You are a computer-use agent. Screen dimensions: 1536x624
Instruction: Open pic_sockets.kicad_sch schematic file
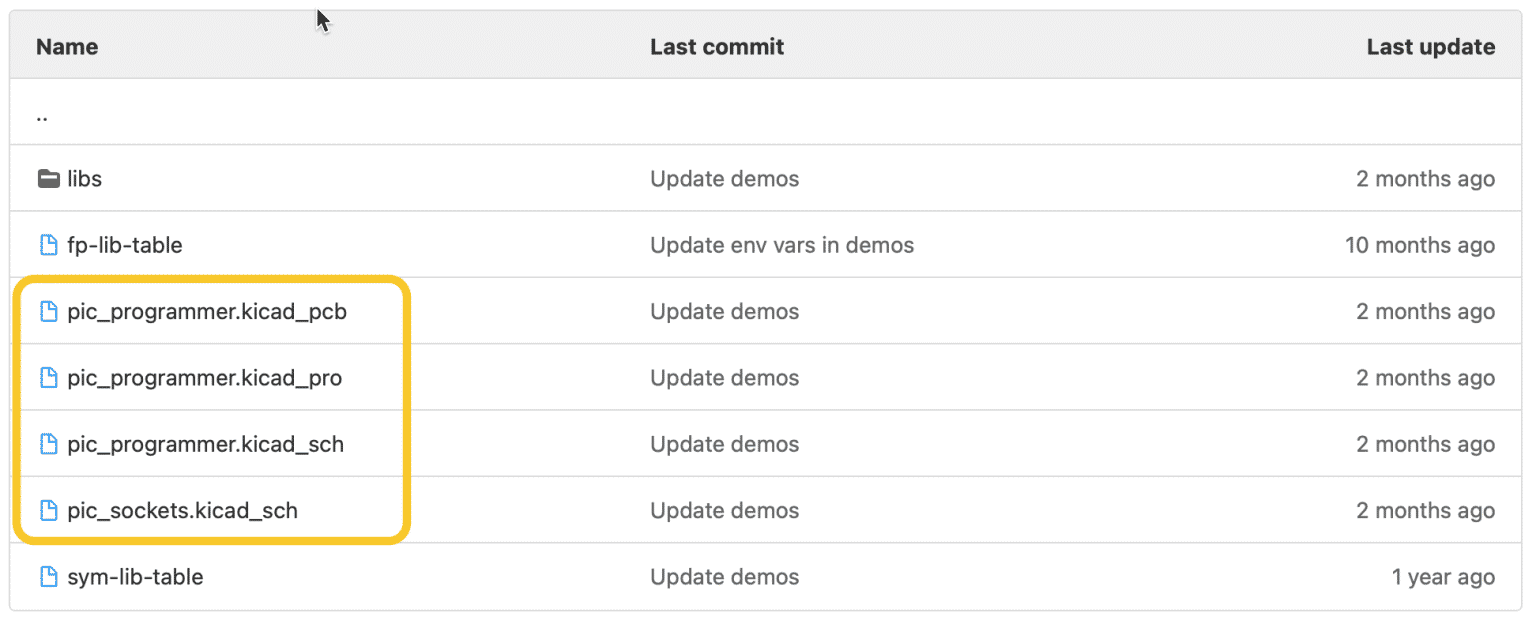click(x=183, y=511)
